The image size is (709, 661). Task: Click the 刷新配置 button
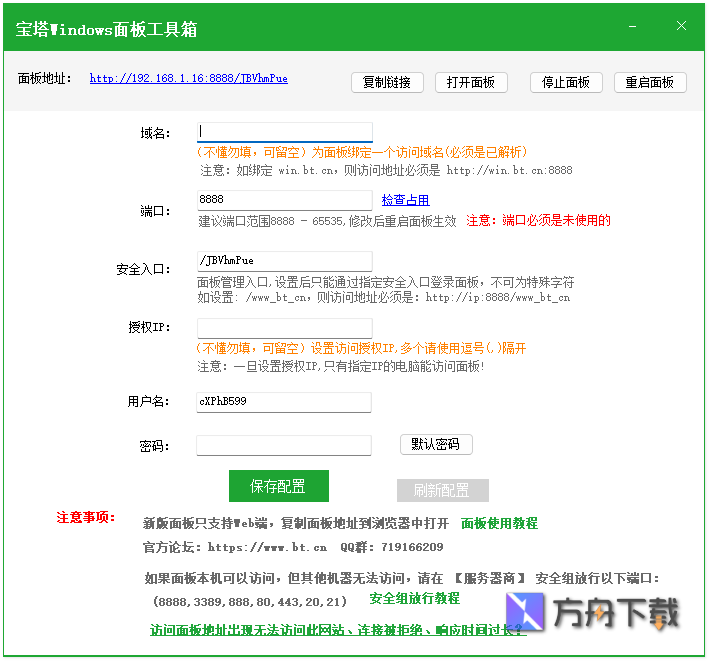[443, 490]
